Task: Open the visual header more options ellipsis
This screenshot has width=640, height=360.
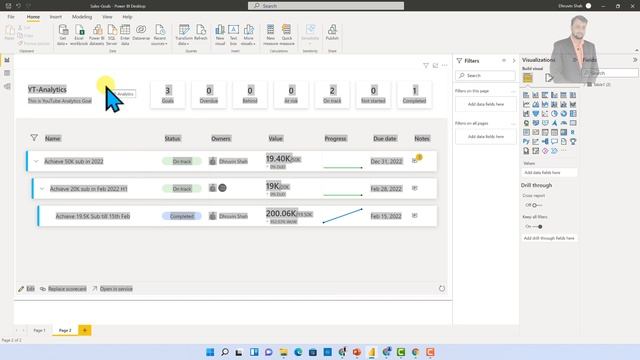Action: (x=444, y=65)
